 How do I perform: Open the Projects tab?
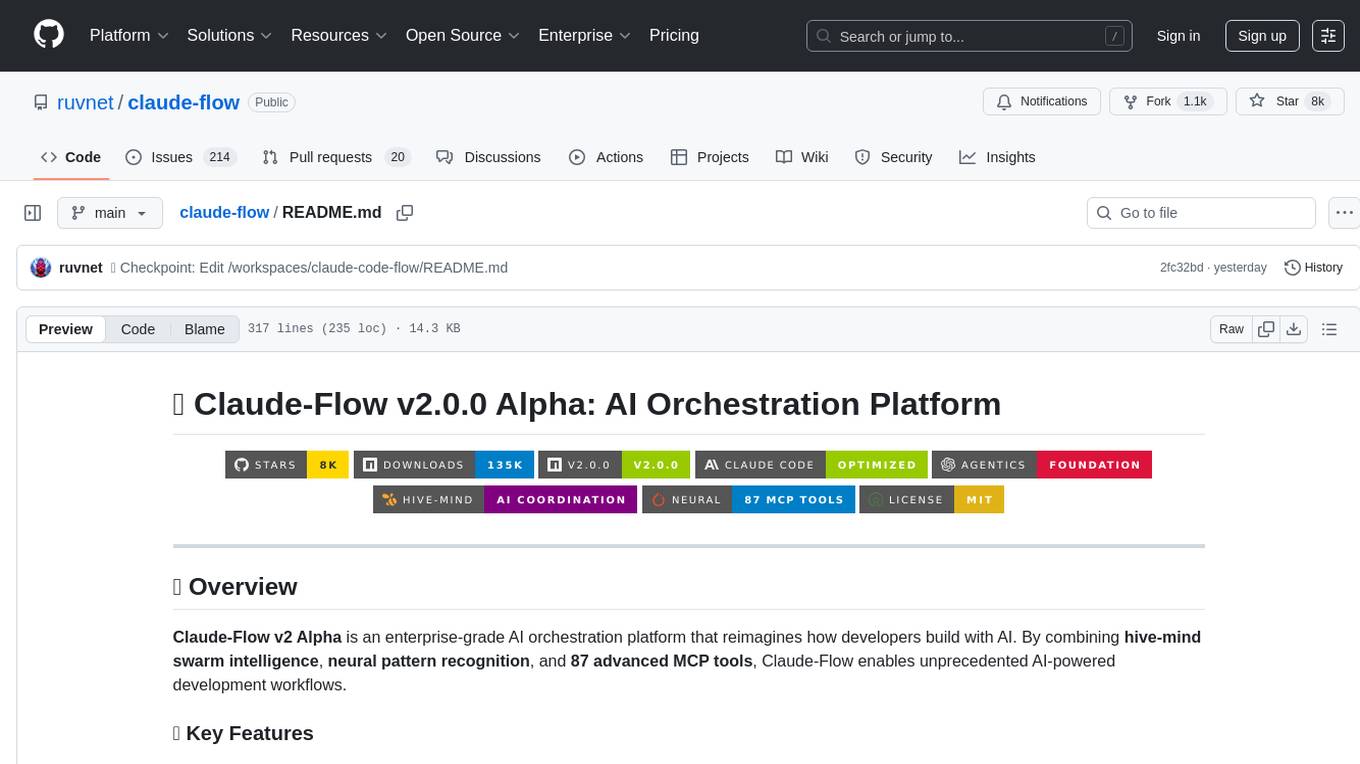[x=710, y=157]
